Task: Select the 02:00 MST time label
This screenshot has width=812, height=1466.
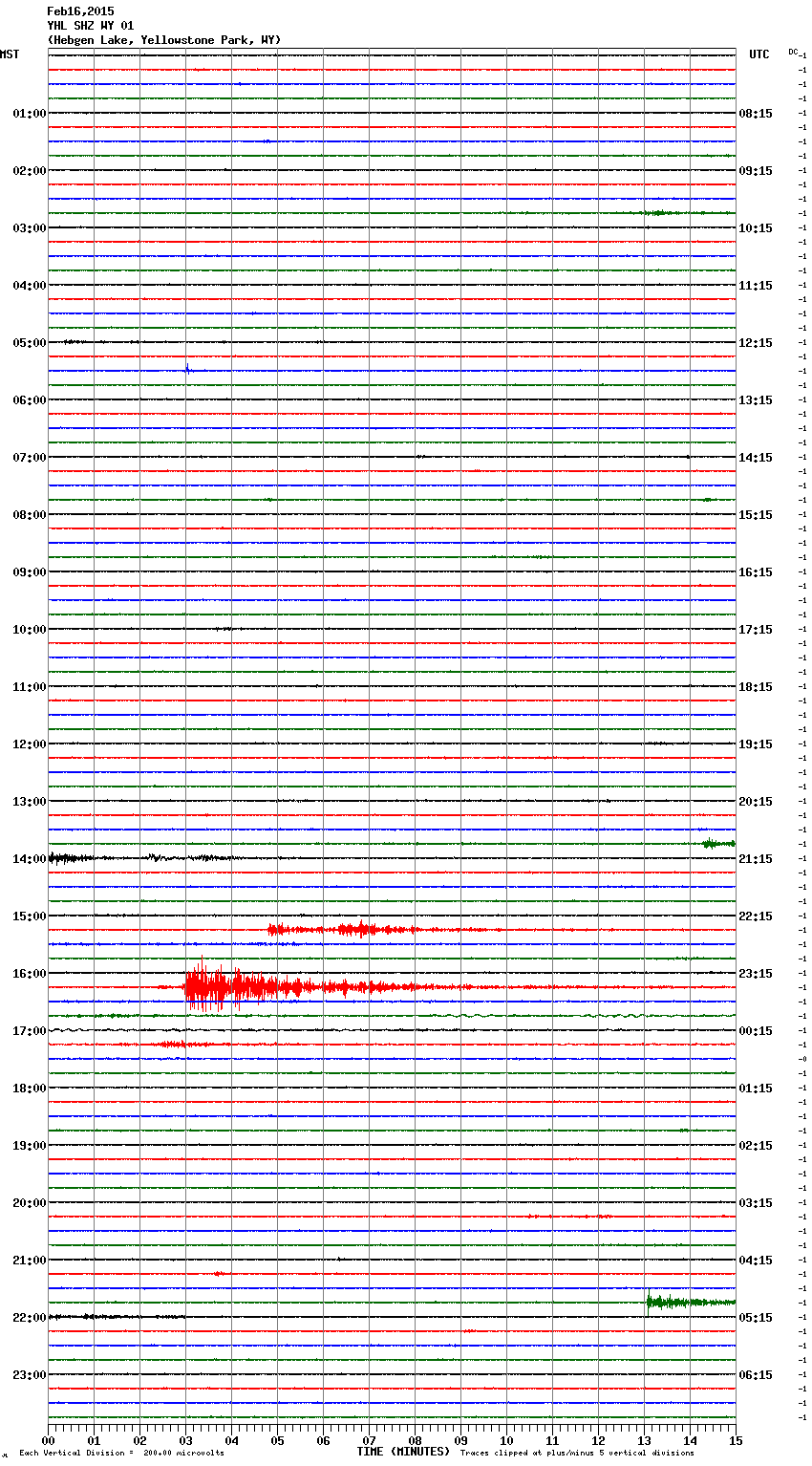Action: point(30,171)
